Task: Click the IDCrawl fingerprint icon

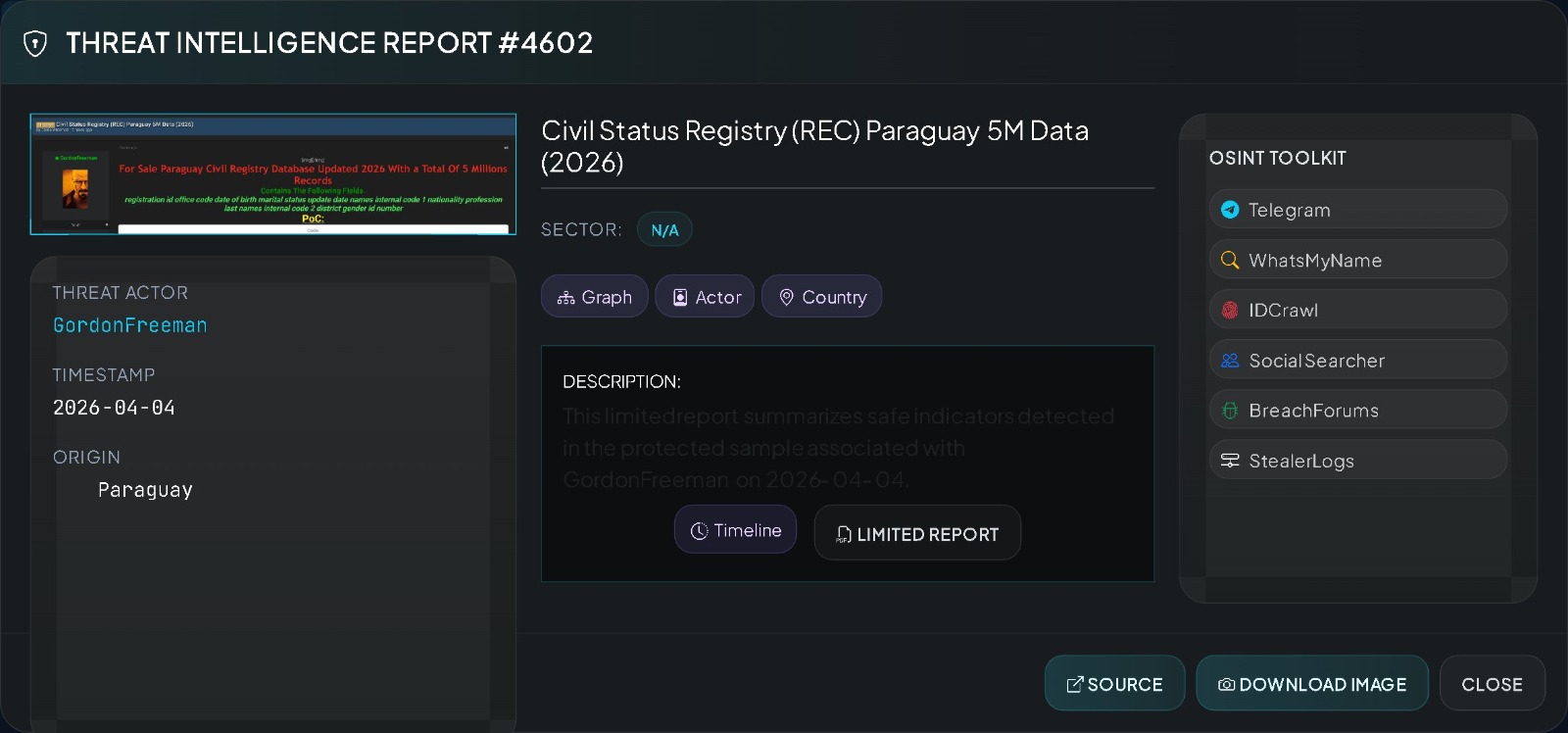Action: [1230, 310]
